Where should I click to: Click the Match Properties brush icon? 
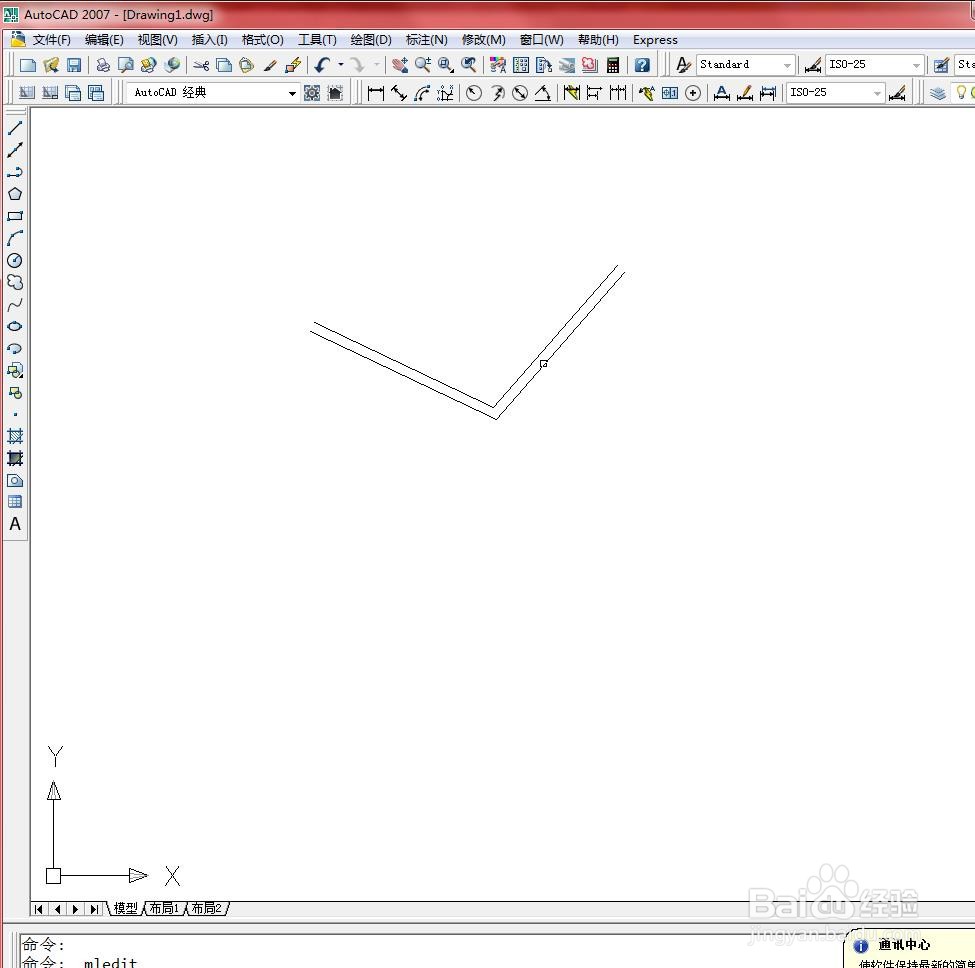click(x=270, y=65)
